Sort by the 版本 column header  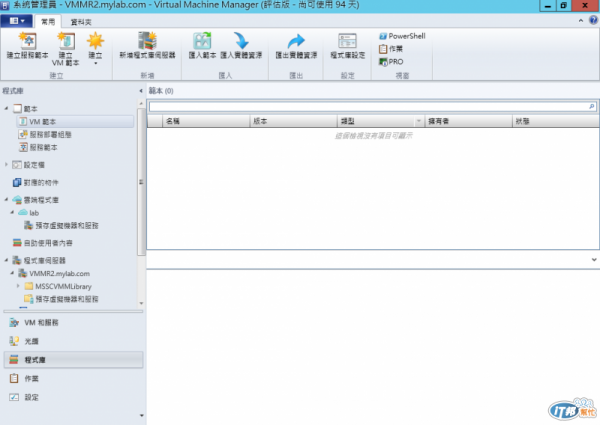[x=293, y=121]
